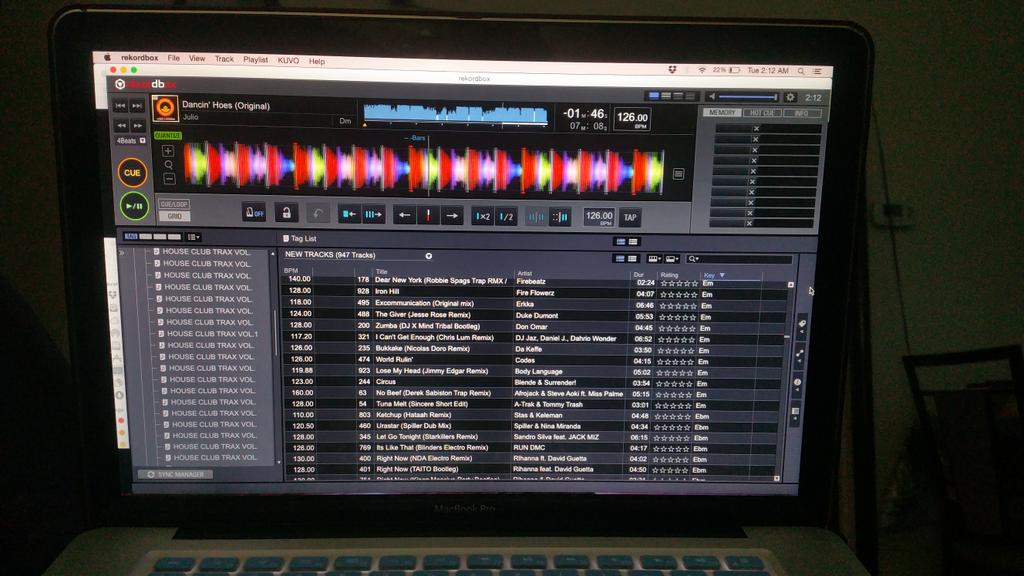
Task: Search forward through the track
Action: pyautogui.click(x=138, y=125)
